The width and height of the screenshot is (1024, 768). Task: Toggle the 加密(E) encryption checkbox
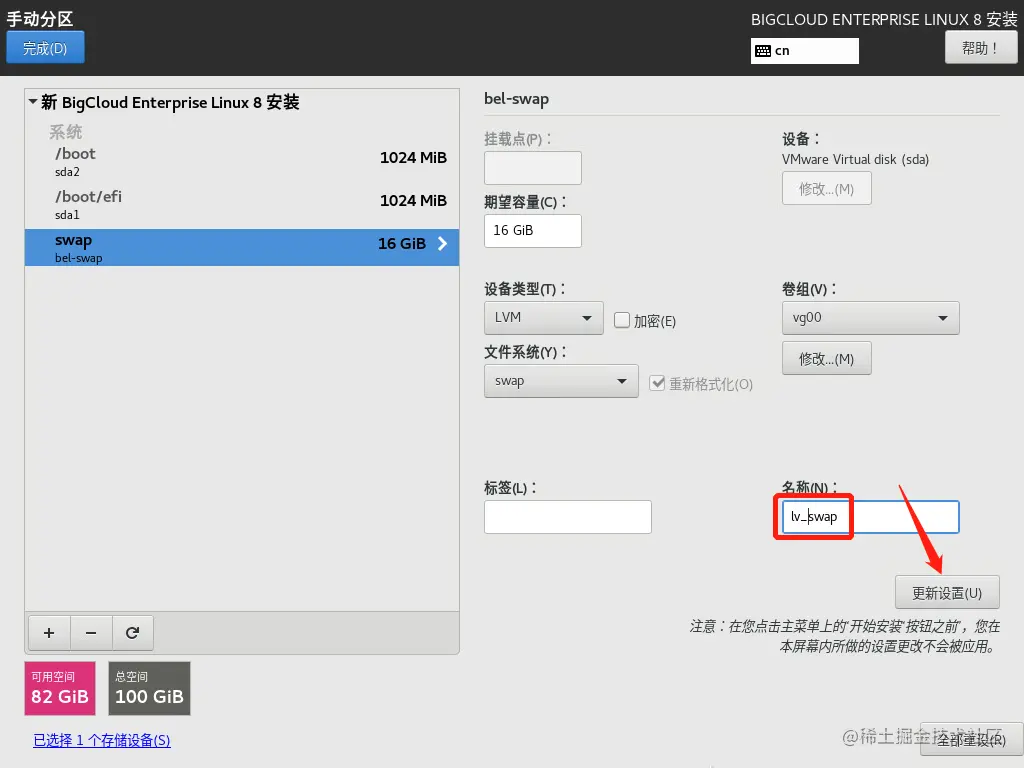pyautogui.click(x=622, y=320)
